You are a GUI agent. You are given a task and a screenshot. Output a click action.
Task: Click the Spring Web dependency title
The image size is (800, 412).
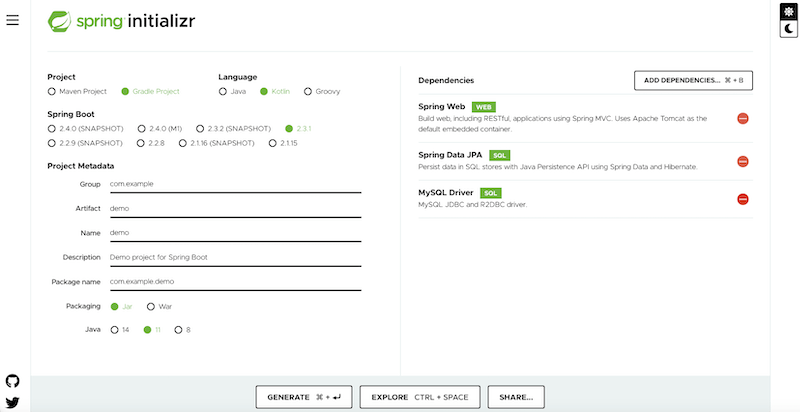point(442,107)
